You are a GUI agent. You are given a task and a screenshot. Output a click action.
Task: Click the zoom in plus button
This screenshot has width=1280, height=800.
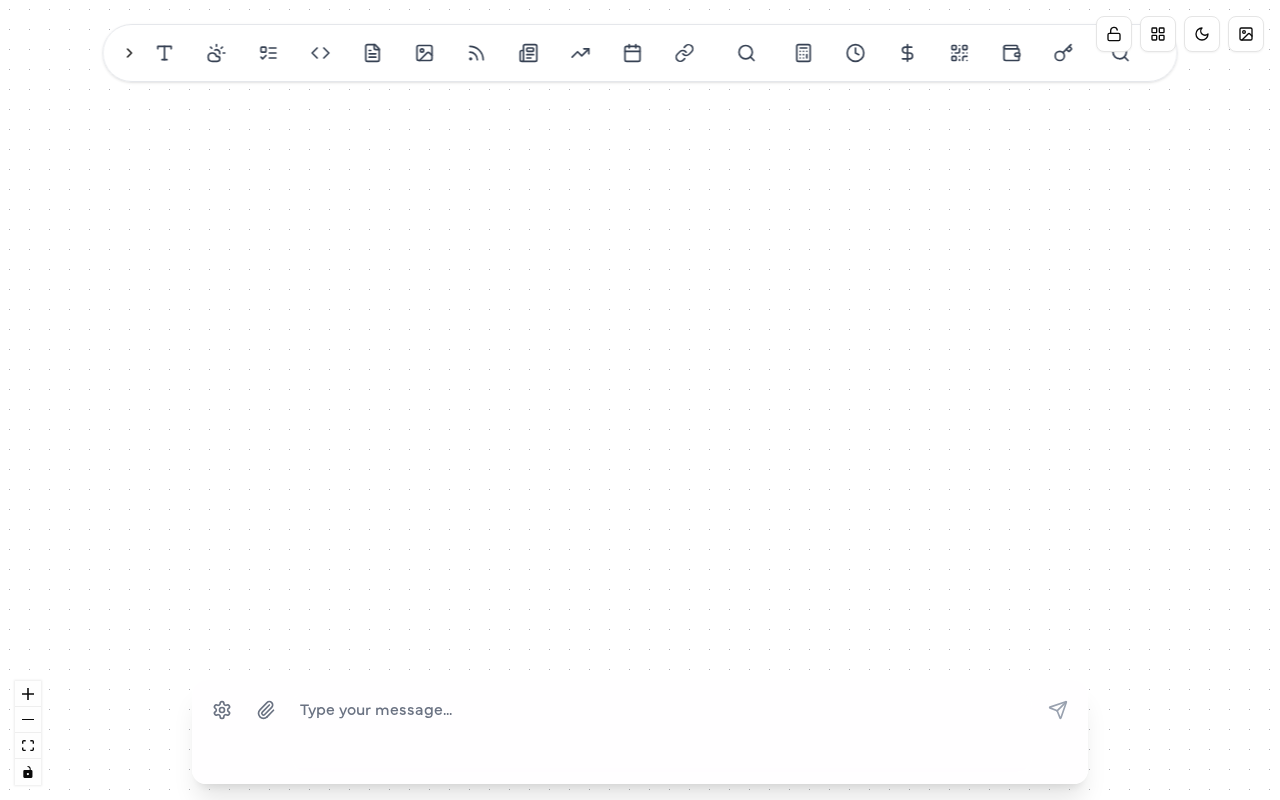pos(28,694)
